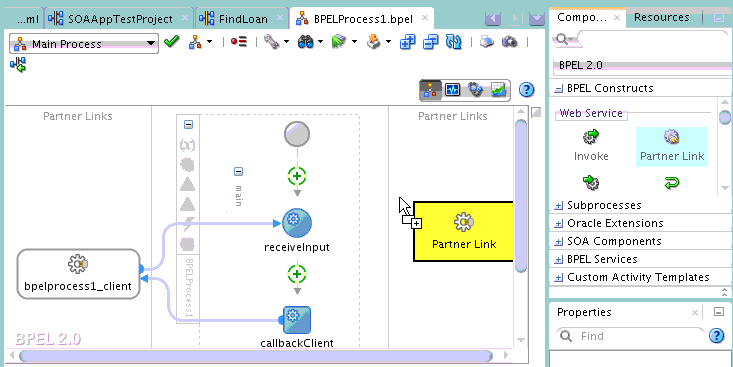Open the green layers icon dropdown arrow
The width and height of the screenshot is (733, 367).
(354, 42)
